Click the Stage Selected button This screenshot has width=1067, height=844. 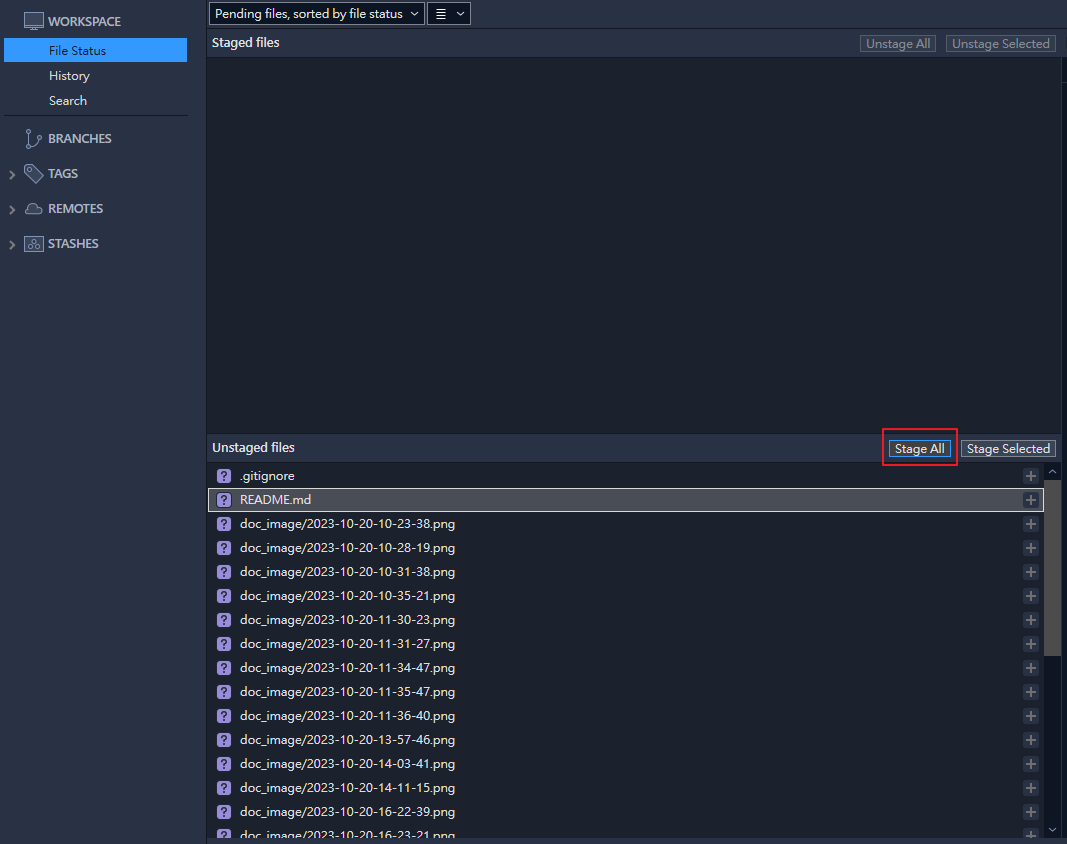pos(1008,449)
